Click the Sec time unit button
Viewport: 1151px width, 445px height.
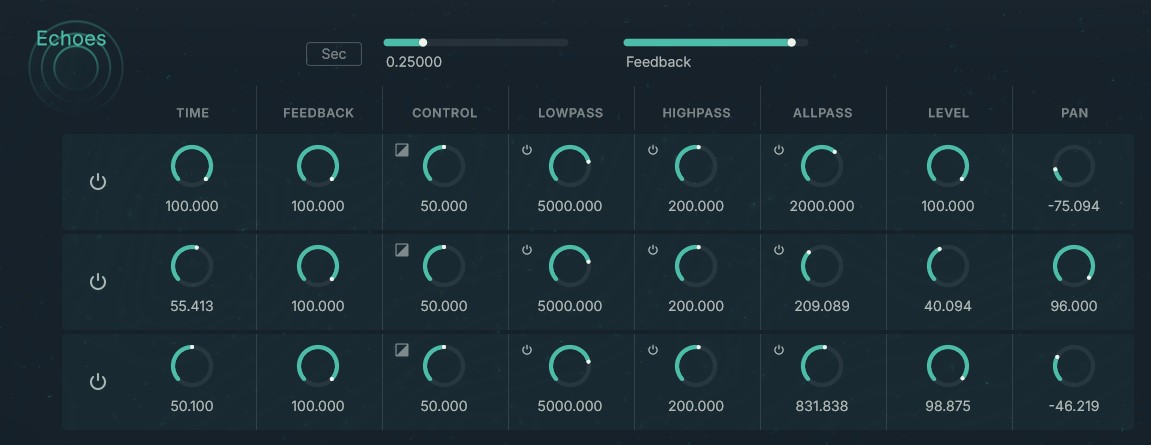334,54
